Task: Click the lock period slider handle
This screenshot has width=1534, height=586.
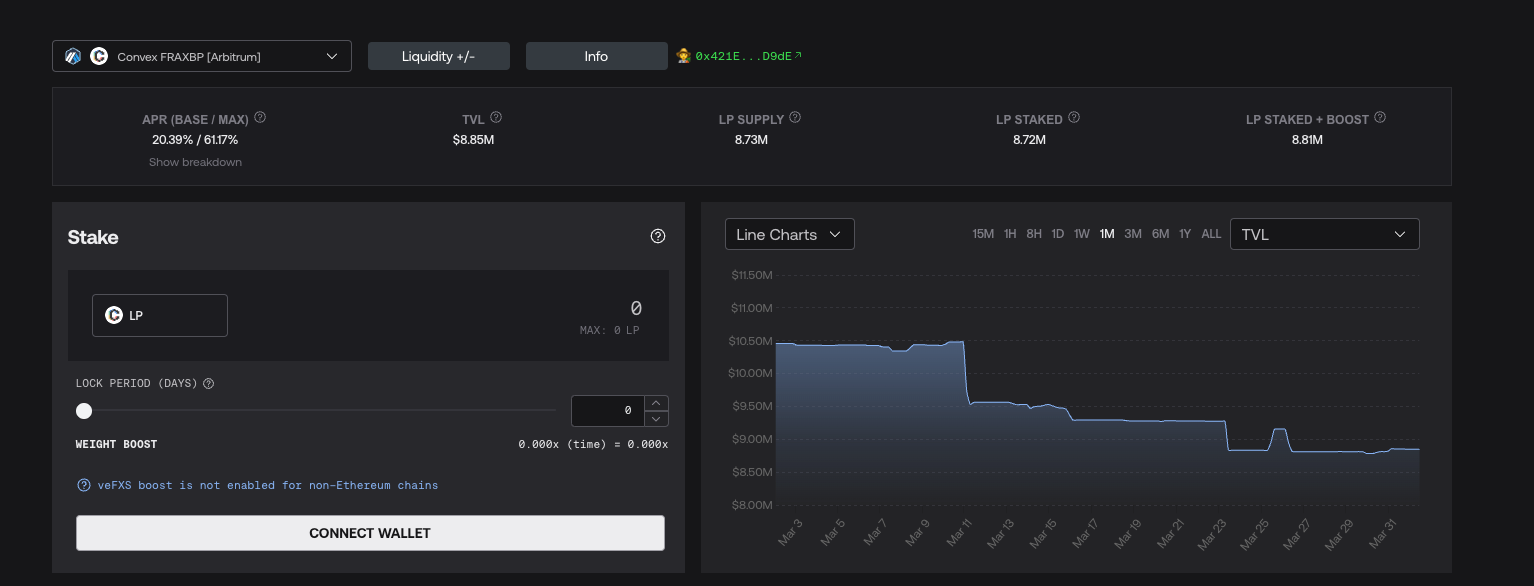Action: [84, 411]
